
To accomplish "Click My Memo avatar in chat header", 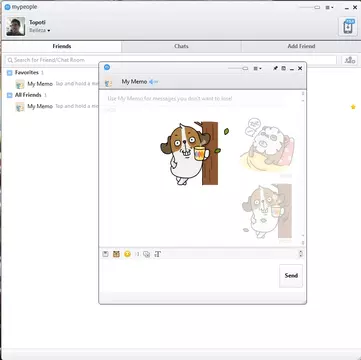I will pyautogui.click(x=108, y=82).
